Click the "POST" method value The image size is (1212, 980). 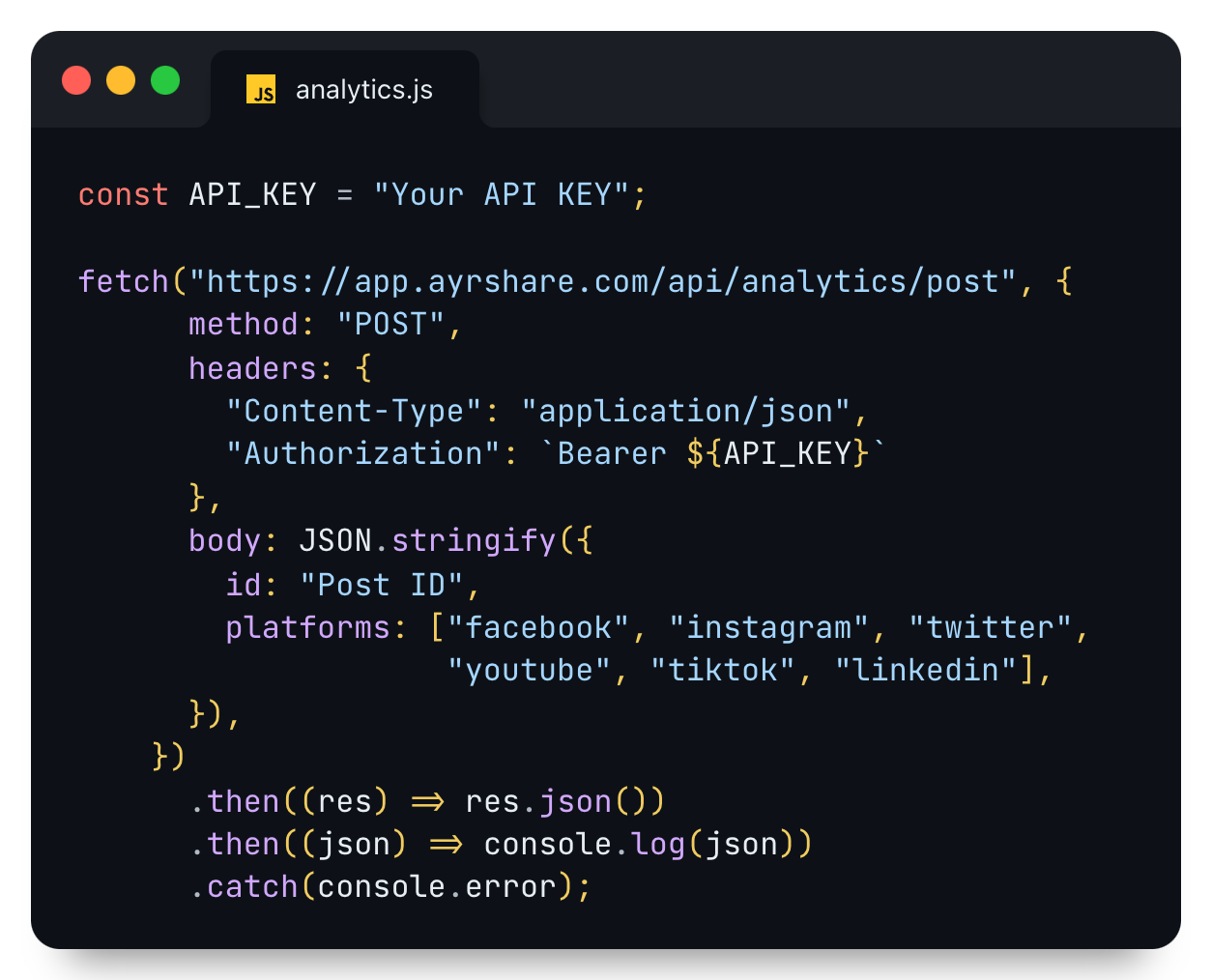390,325
